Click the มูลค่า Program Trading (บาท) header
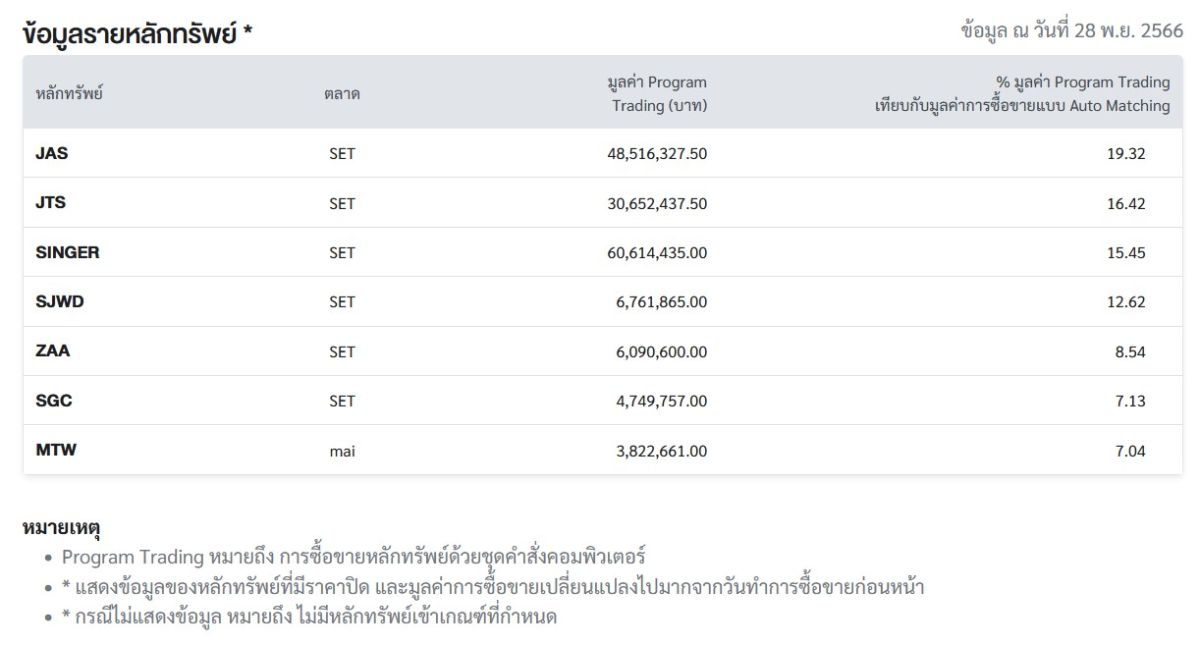This screenshot has height=645, width=1200. [657, 94]
